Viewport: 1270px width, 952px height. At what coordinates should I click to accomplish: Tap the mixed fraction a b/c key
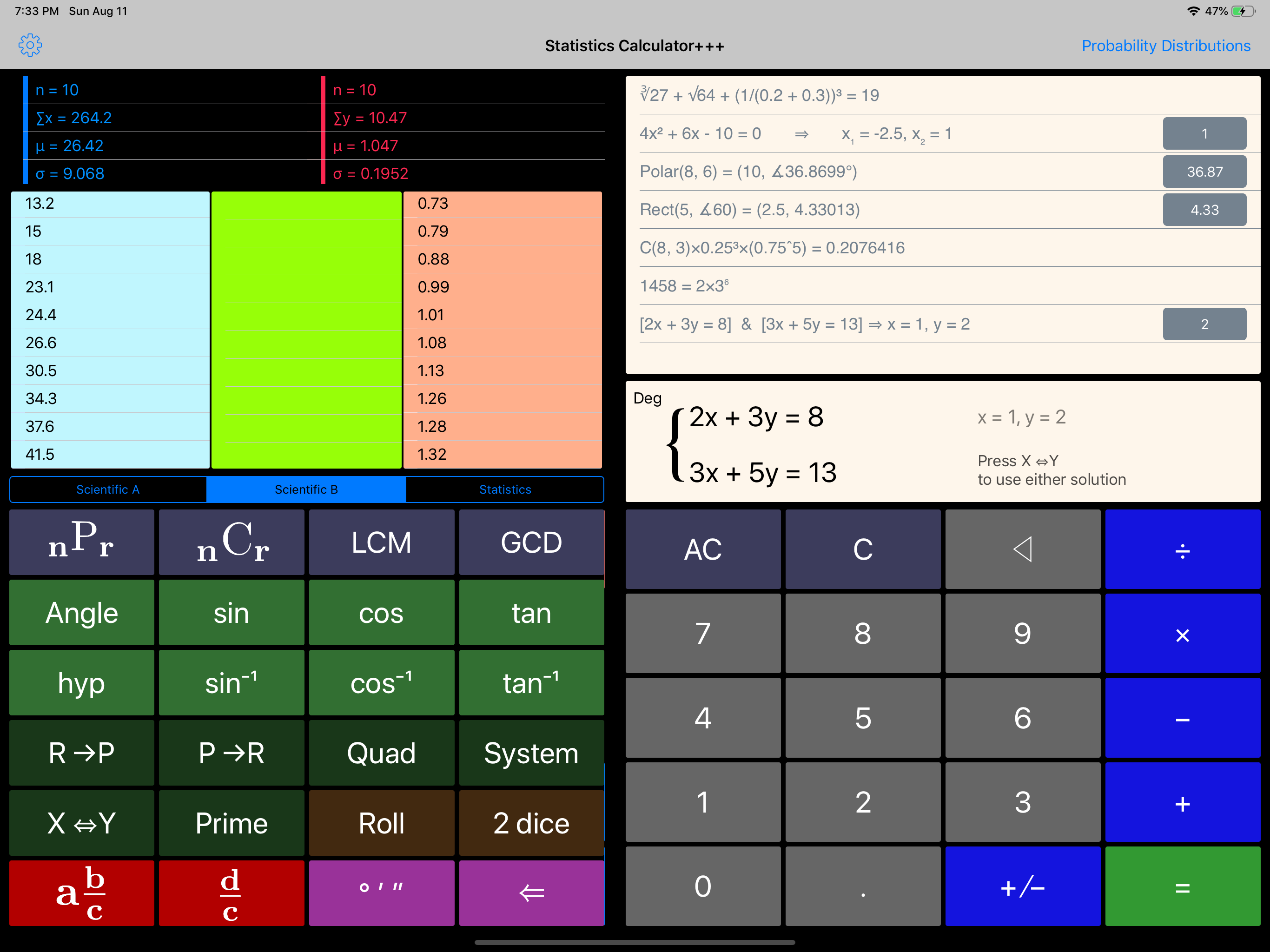coord(81,892)
